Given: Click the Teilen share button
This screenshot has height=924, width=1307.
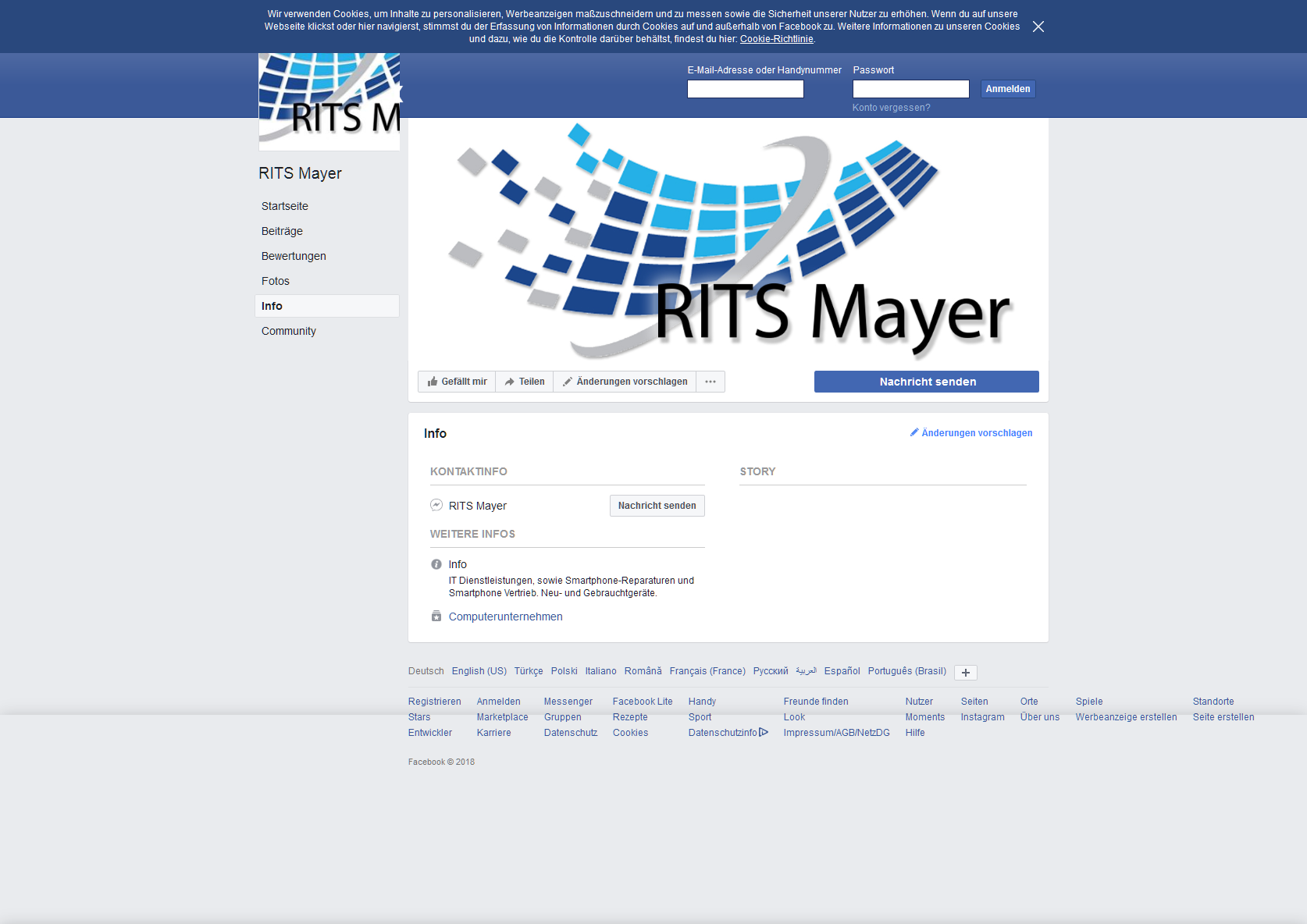Looking at the screenshot, I should pos(524,382).
